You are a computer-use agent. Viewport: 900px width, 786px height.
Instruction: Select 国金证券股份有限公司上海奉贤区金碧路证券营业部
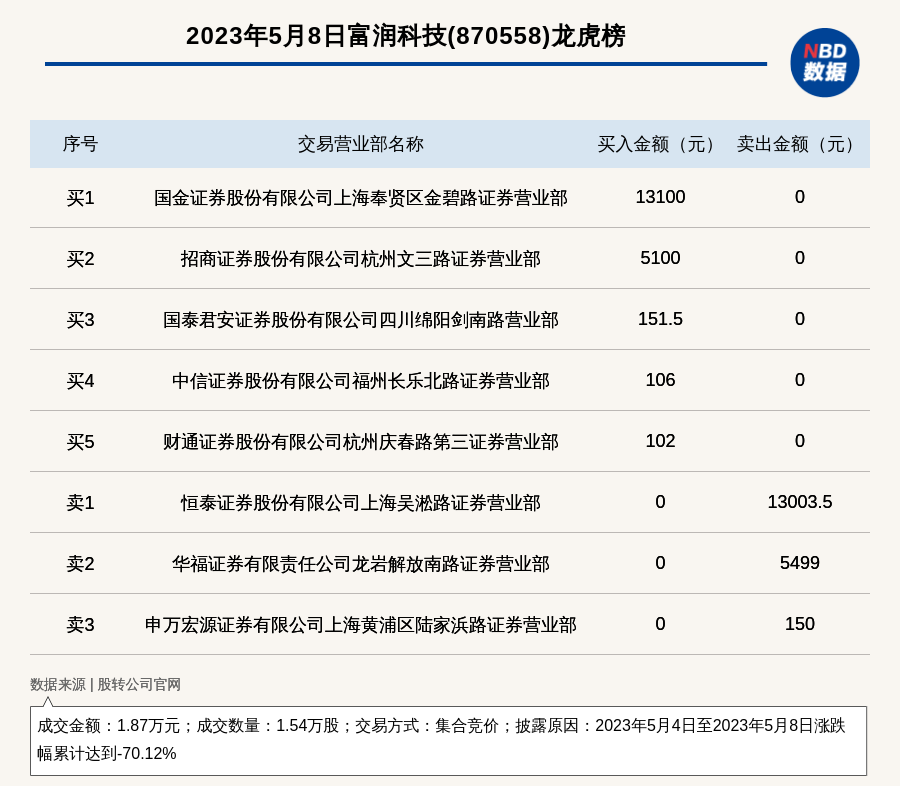click(x=360, y=198)
